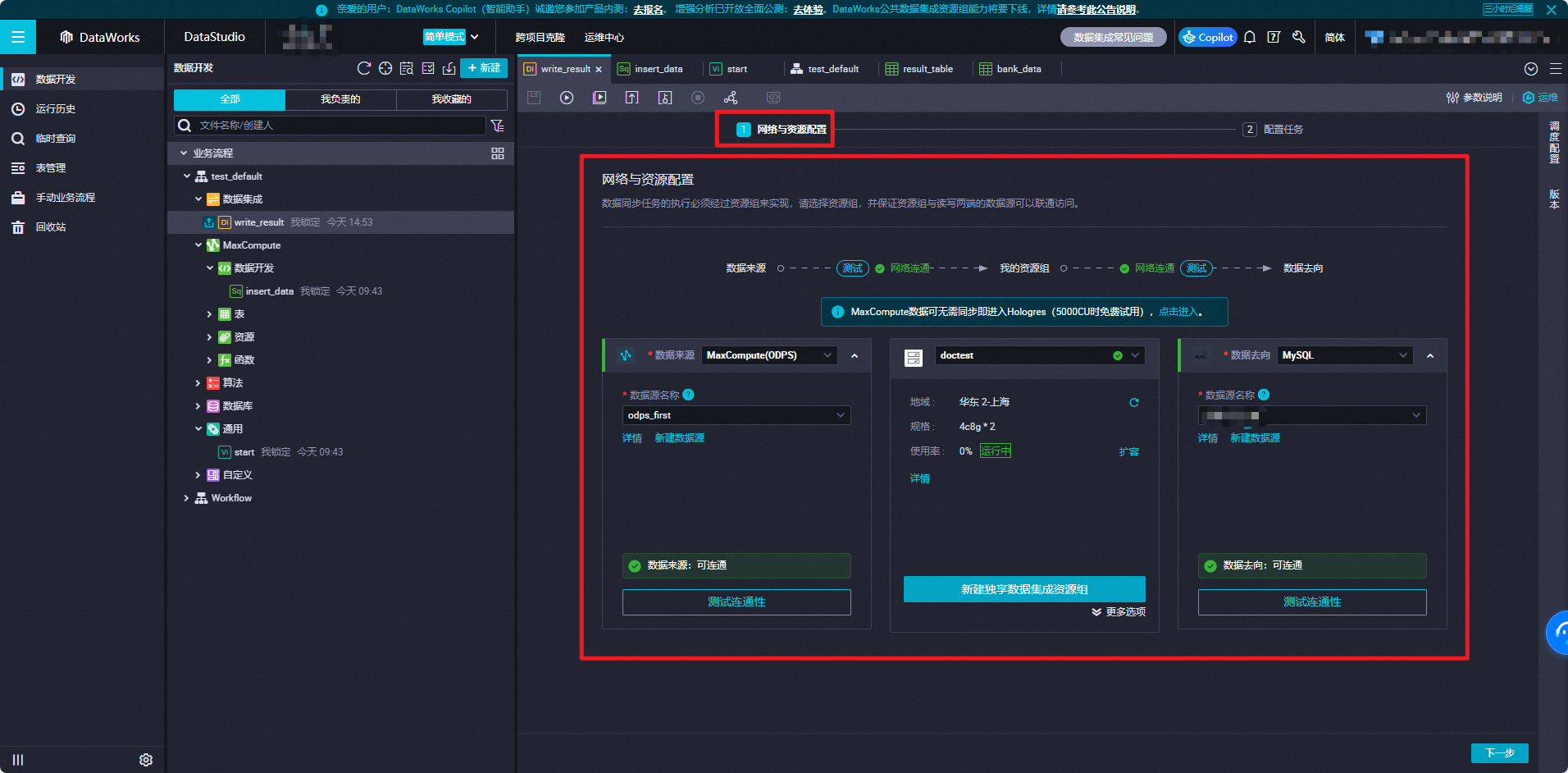This screenshot has height=773, width=1568.
Task: Switch the 业务流程 tree to grid view
Action: 498,153
